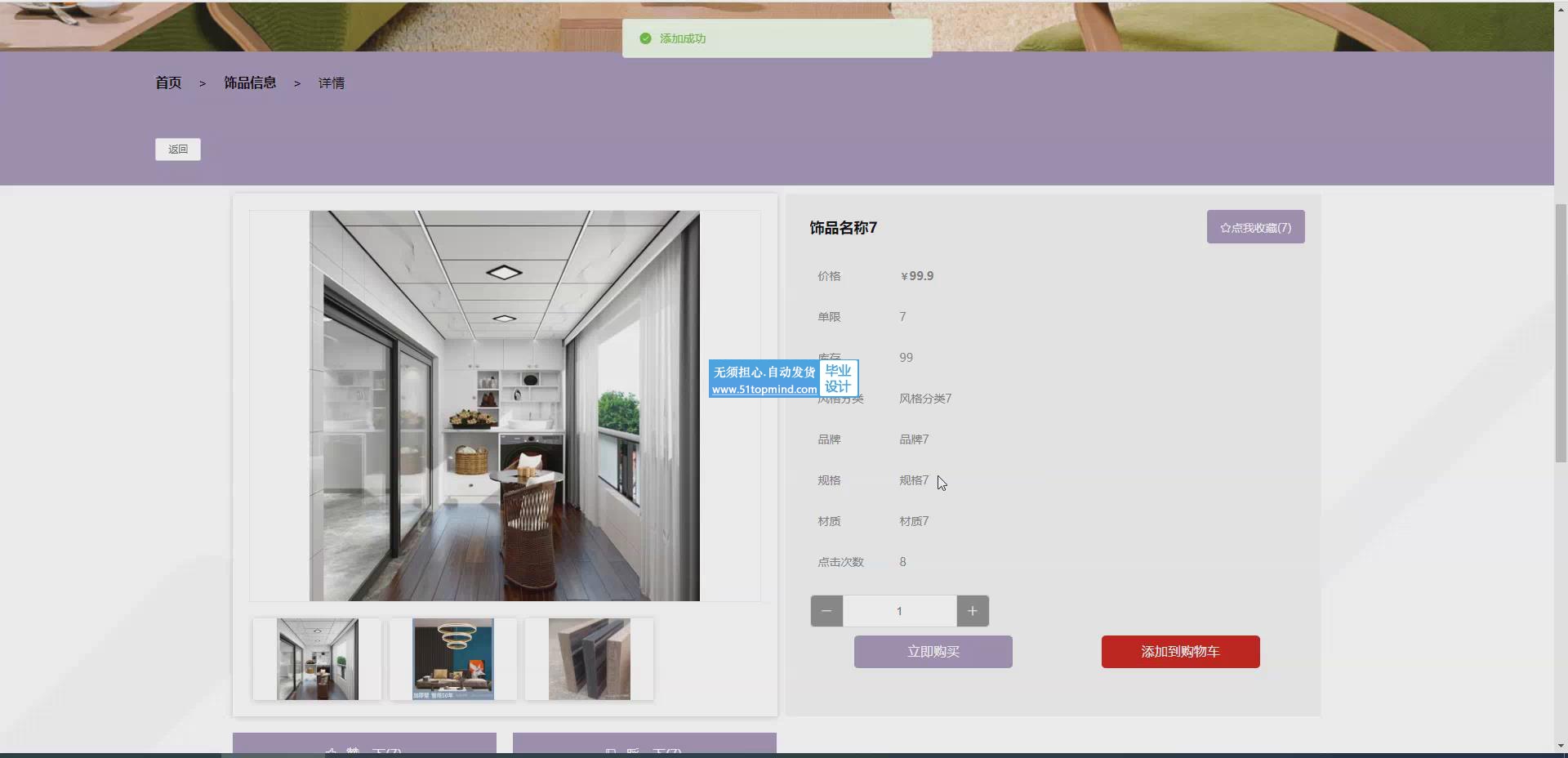The image size is (1568, 758).
Task: Increase quantity with the plus button
Action: (972, 611)
